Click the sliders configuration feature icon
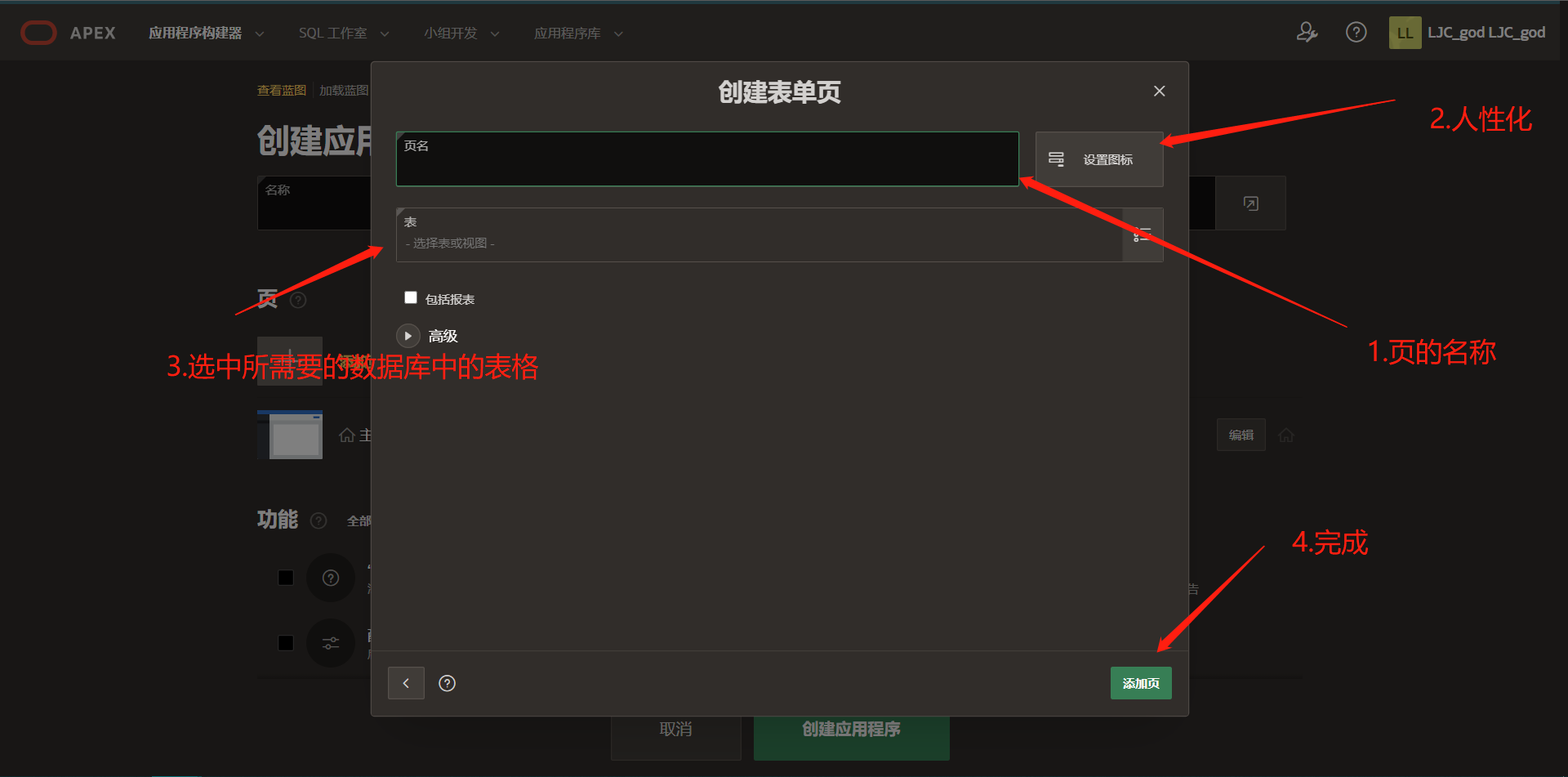1568x777 pixels. [331, 643]
